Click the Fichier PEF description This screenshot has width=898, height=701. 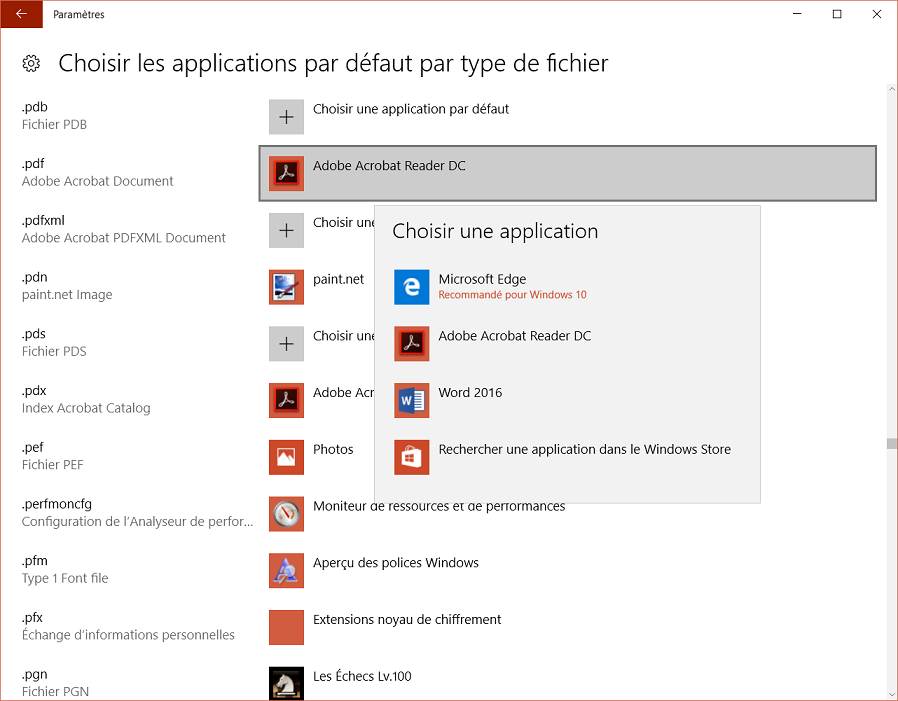click(53, 464)
